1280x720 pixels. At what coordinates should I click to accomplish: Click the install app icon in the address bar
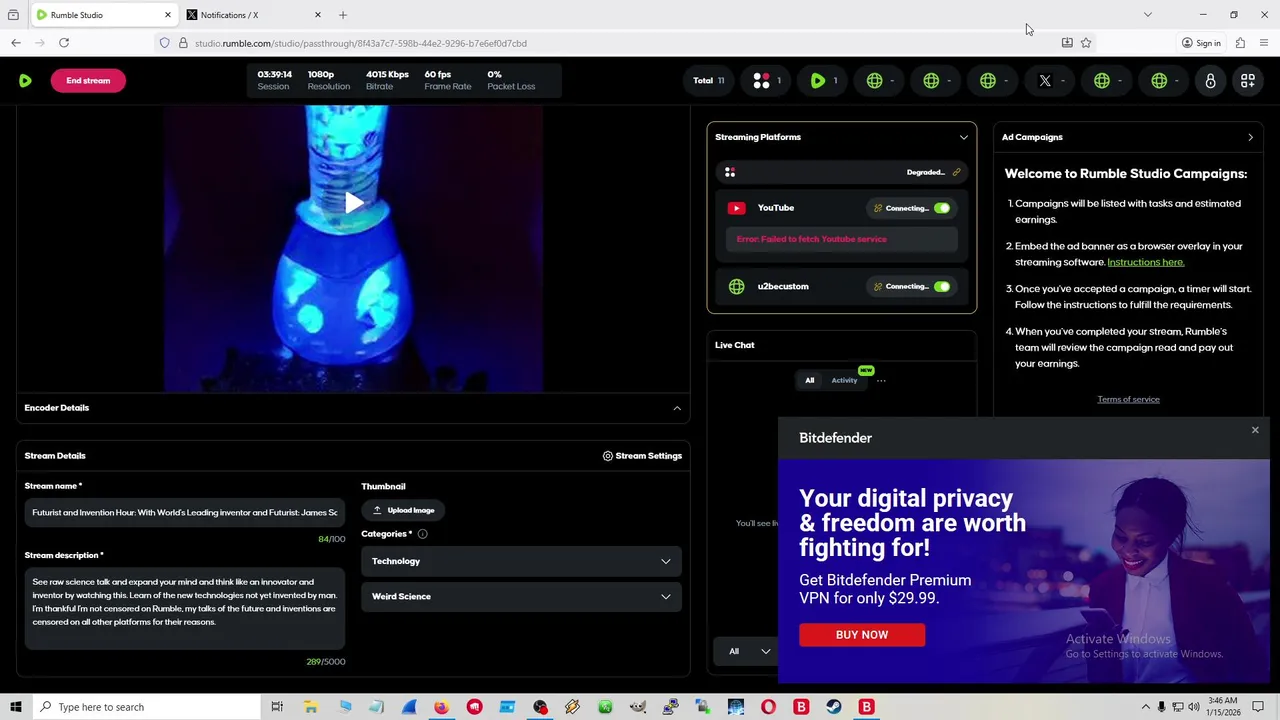point(1067,43)
